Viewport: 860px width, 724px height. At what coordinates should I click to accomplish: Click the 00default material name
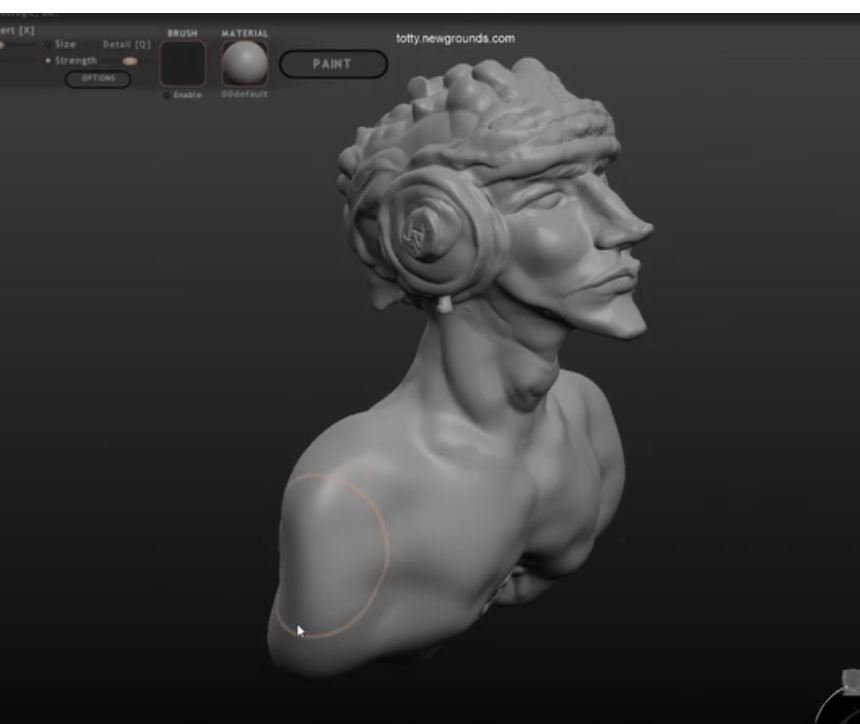[x=245, y=94]
